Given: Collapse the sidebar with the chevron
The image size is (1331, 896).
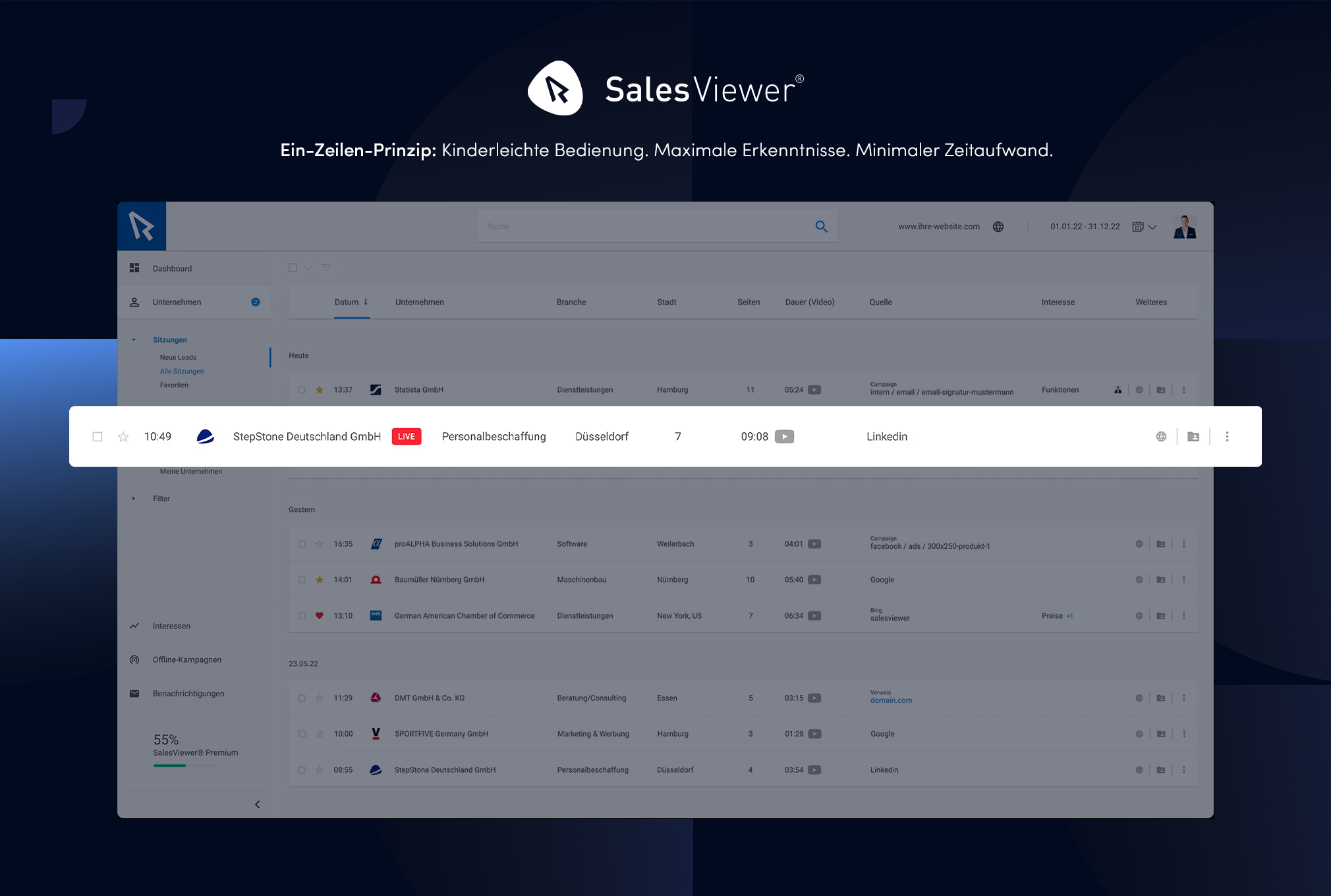Looking at the screenshot, I should point(257,804).
